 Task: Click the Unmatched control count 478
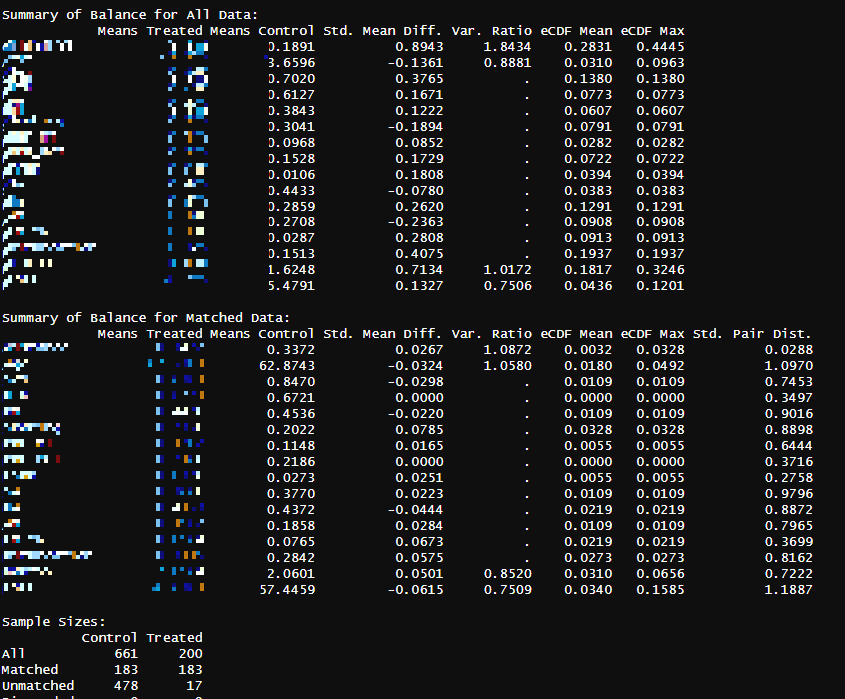click(126, 686)
